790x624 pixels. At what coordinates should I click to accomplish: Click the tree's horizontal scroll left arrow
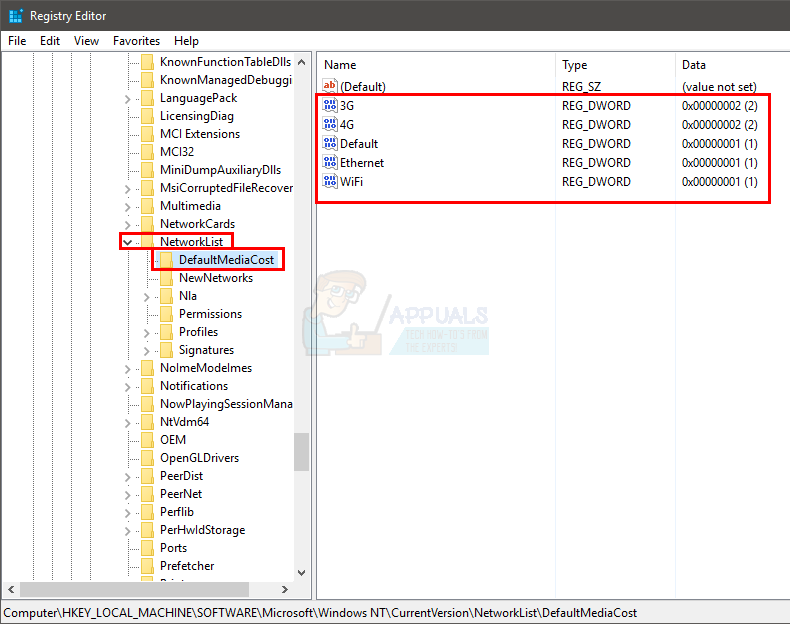pyautogui.click(x=11, y=589)
